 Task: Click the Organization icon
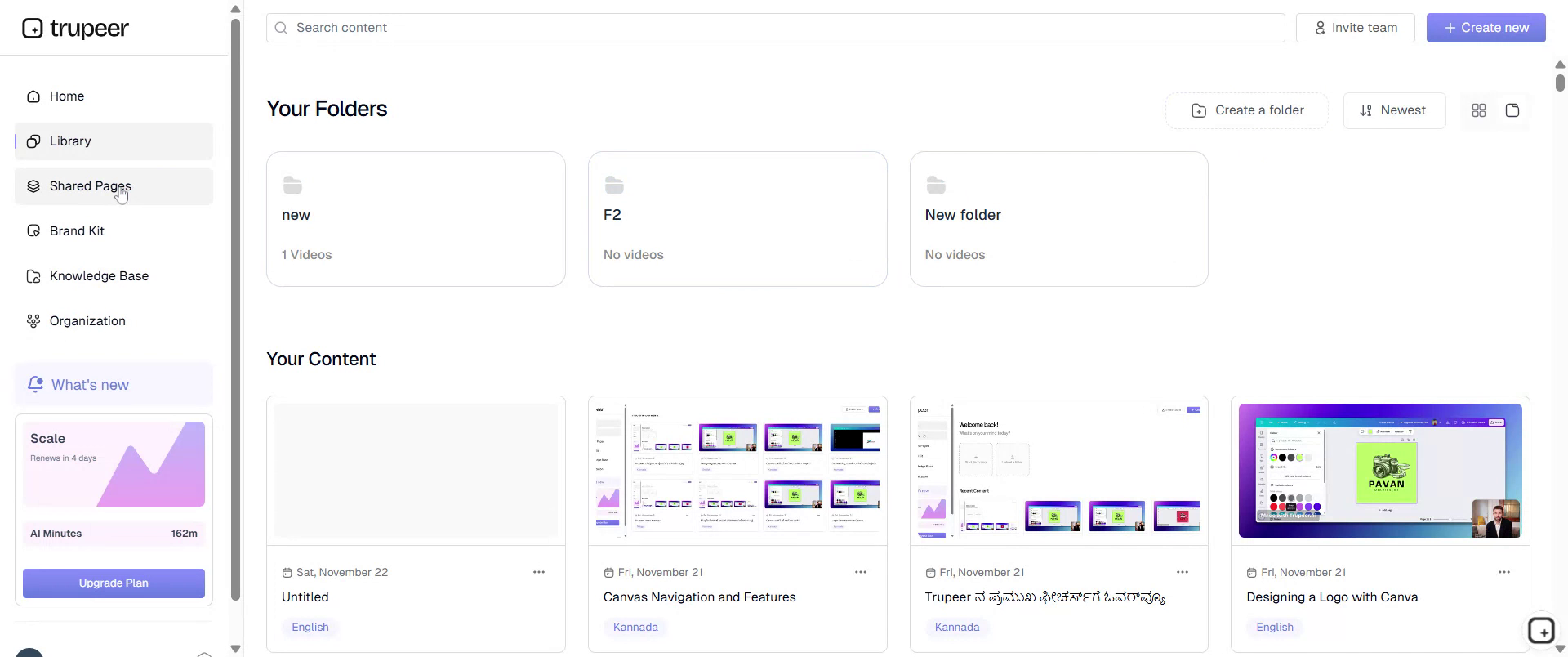point(33,321)
